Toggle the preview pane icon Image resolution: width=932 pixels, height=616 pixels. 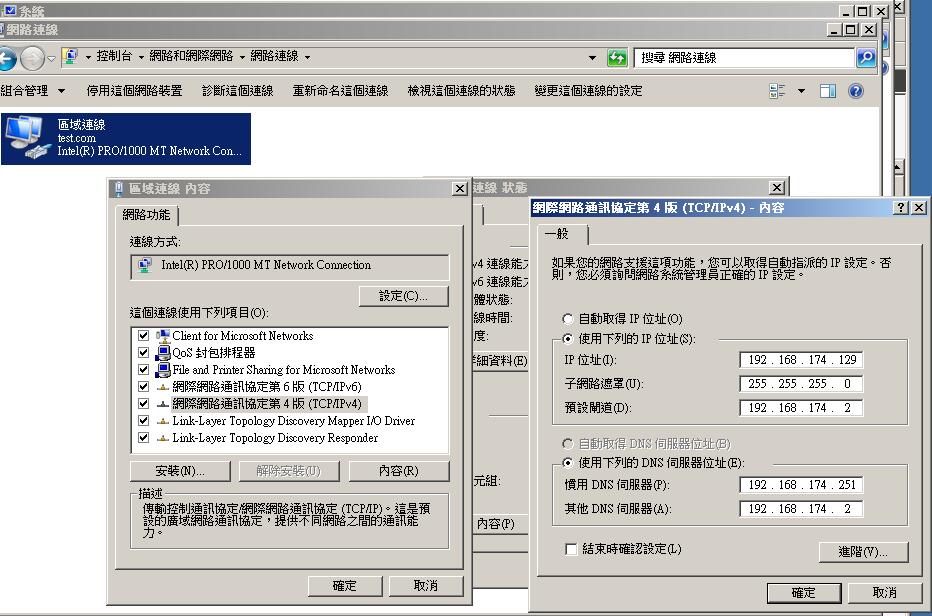[828, 91]
